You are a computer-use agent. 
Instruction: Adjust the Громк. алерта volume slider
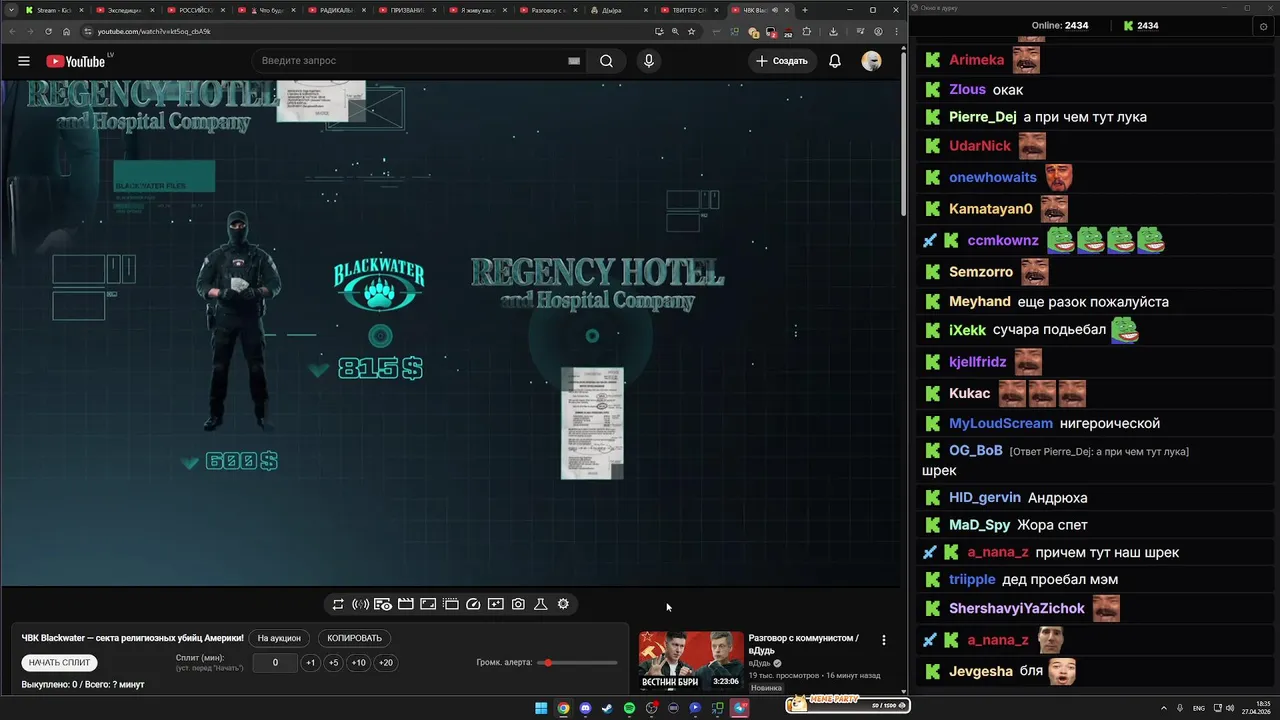[x=578, y=662]
